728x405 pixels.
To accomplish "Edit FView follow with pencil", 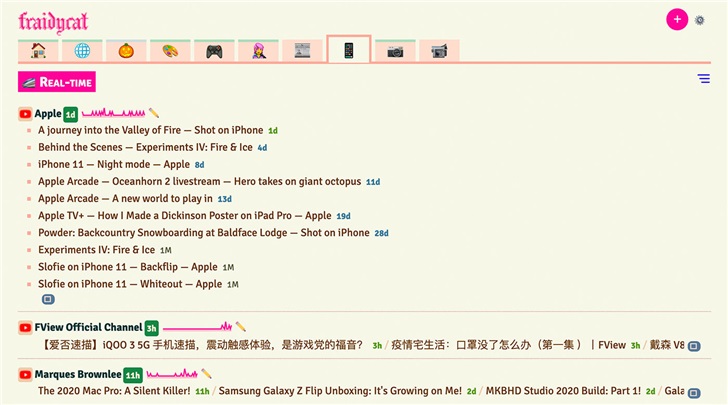I will click(240, 327).
